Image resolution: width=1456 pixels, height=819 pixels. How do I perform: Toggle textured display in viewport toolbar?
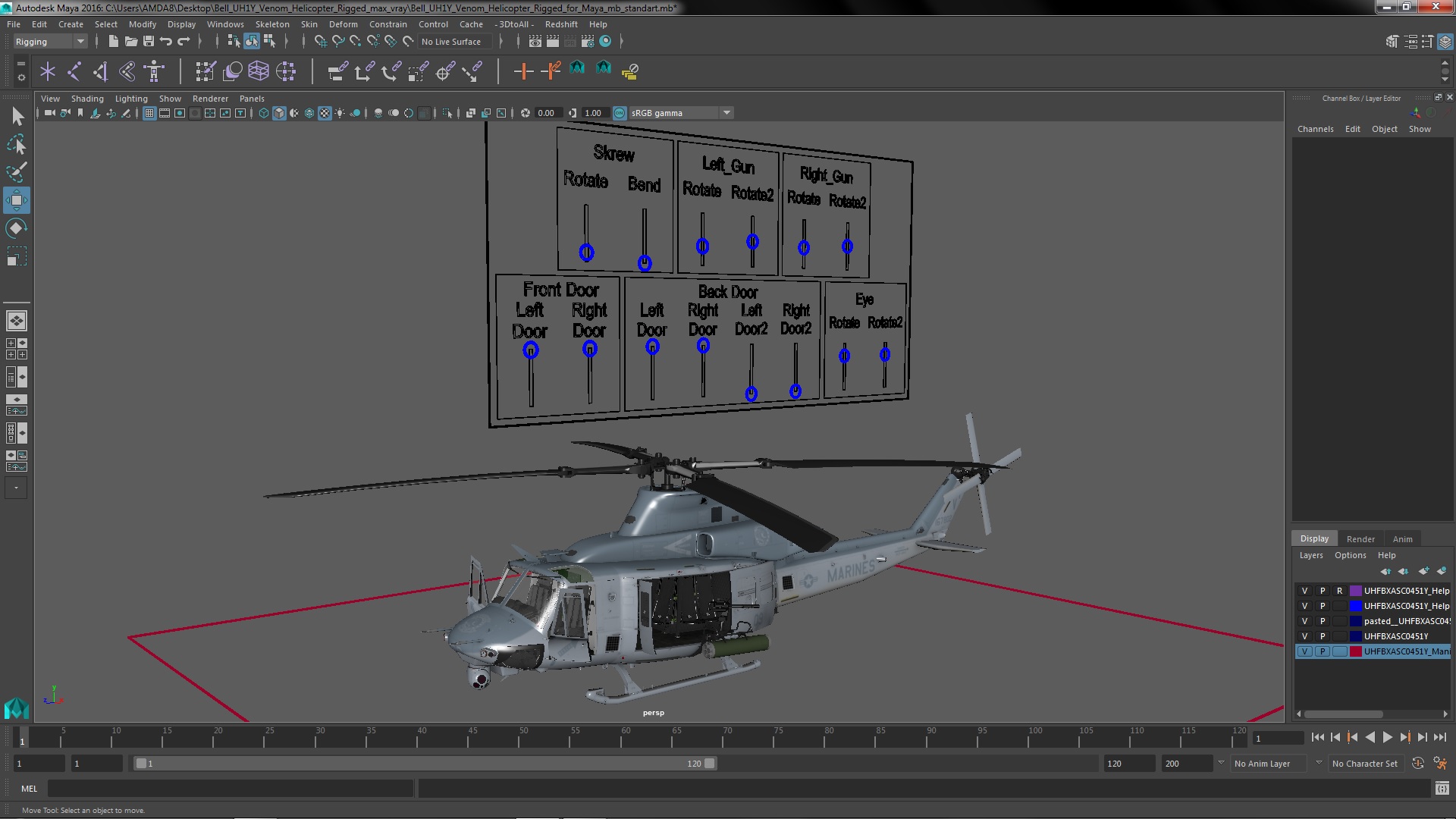click(325, 113)
